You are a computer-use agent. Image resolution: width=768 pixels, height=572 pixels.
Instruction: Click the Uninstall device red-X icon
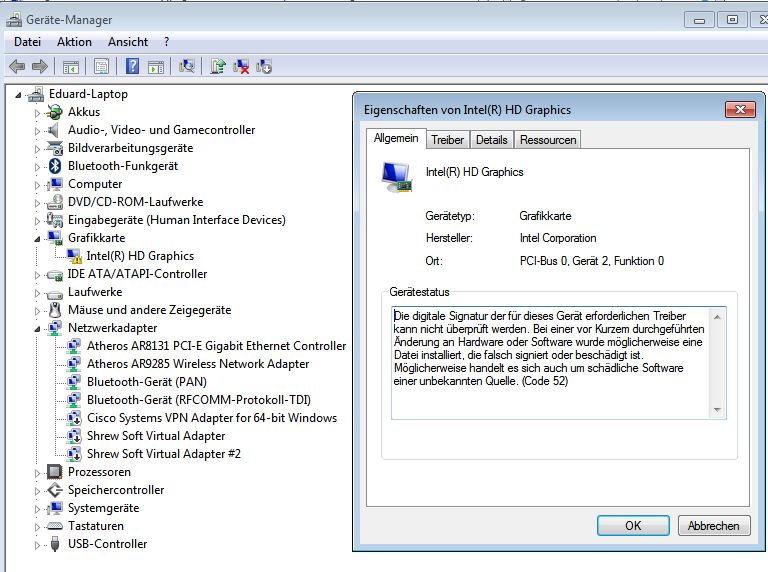click(241, 66)
